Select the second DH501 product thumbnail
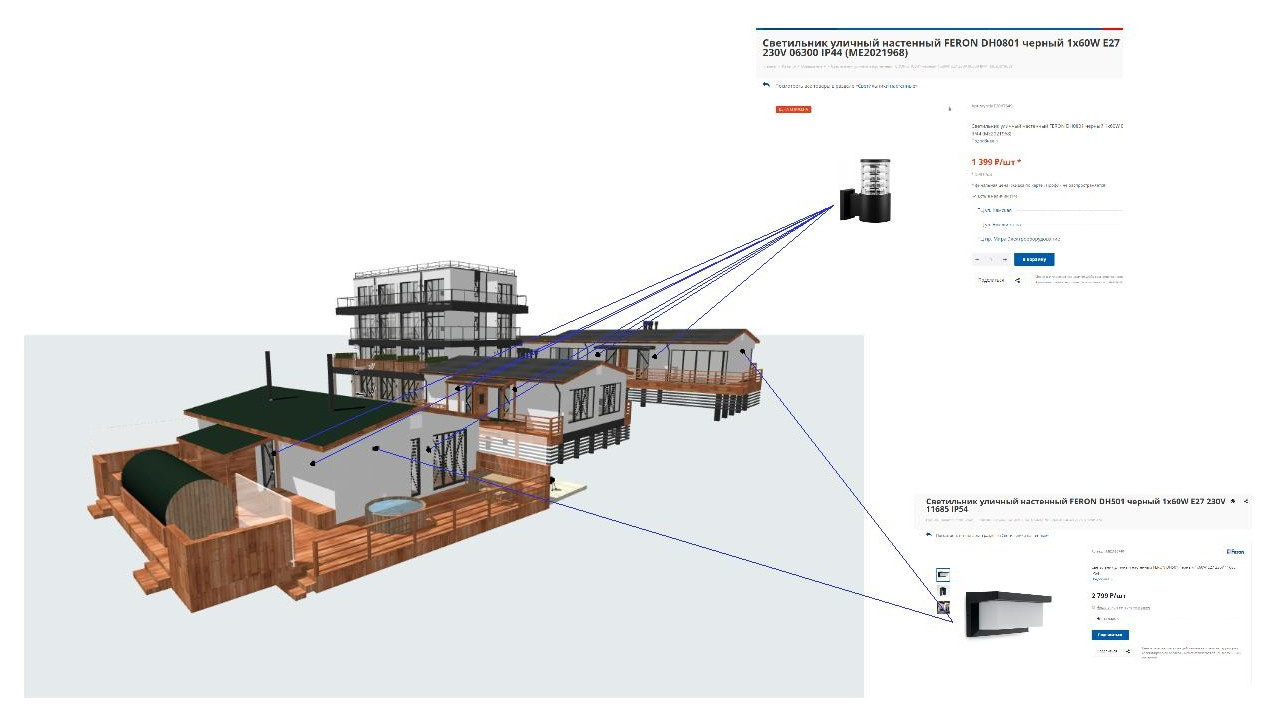This screenshot has height=722, width=1278. tap(942, 591)
